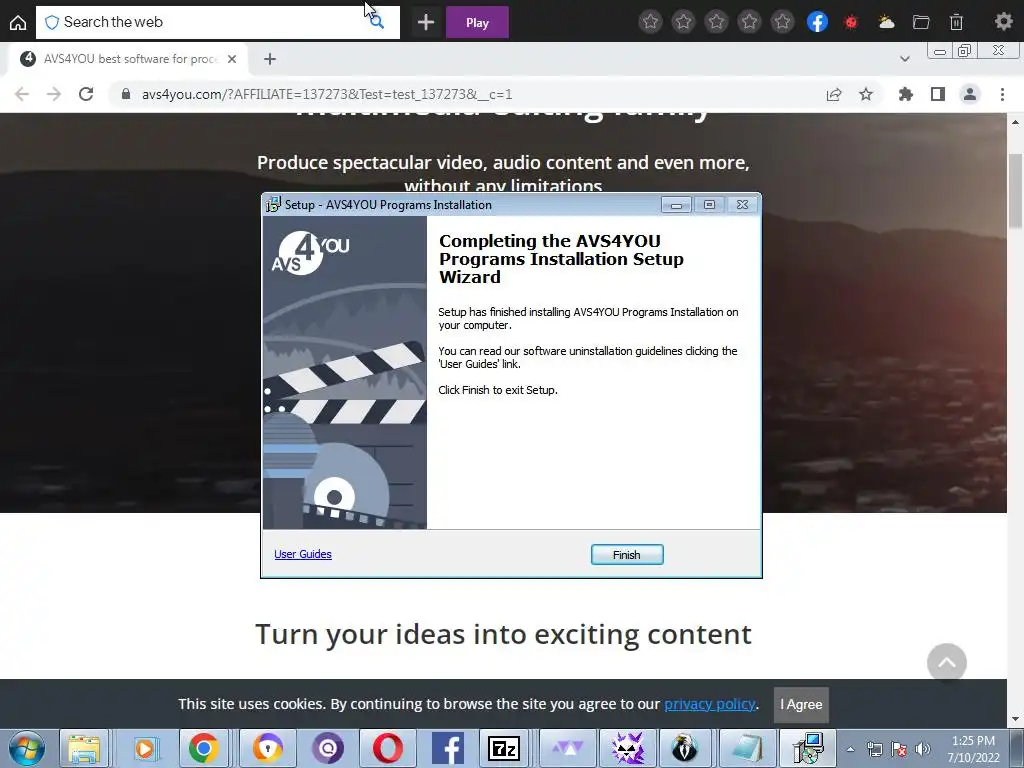Click the address bar URL
Screen dimensions: 1024x768
tap(327, 95)
